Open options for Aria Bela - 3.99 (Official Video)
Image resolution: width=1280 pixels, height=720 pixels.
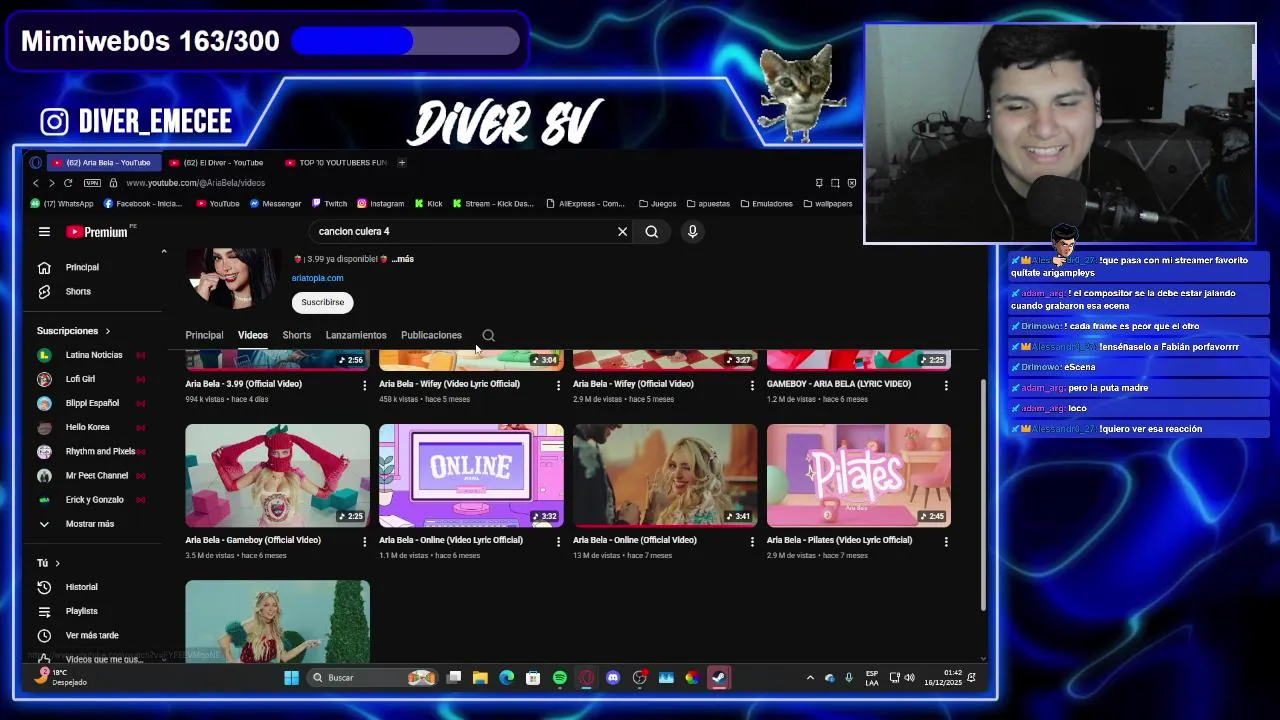[364, 385]
